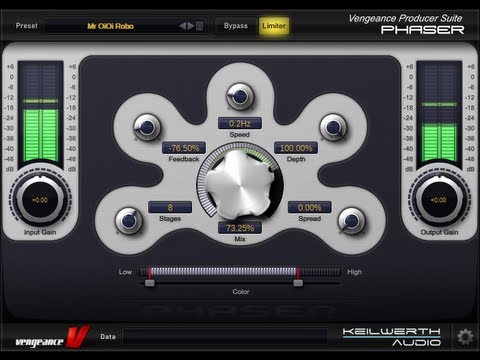Click the Speed knob
Image resolution: width=480 pixels, height=360 pixels.
240,96
